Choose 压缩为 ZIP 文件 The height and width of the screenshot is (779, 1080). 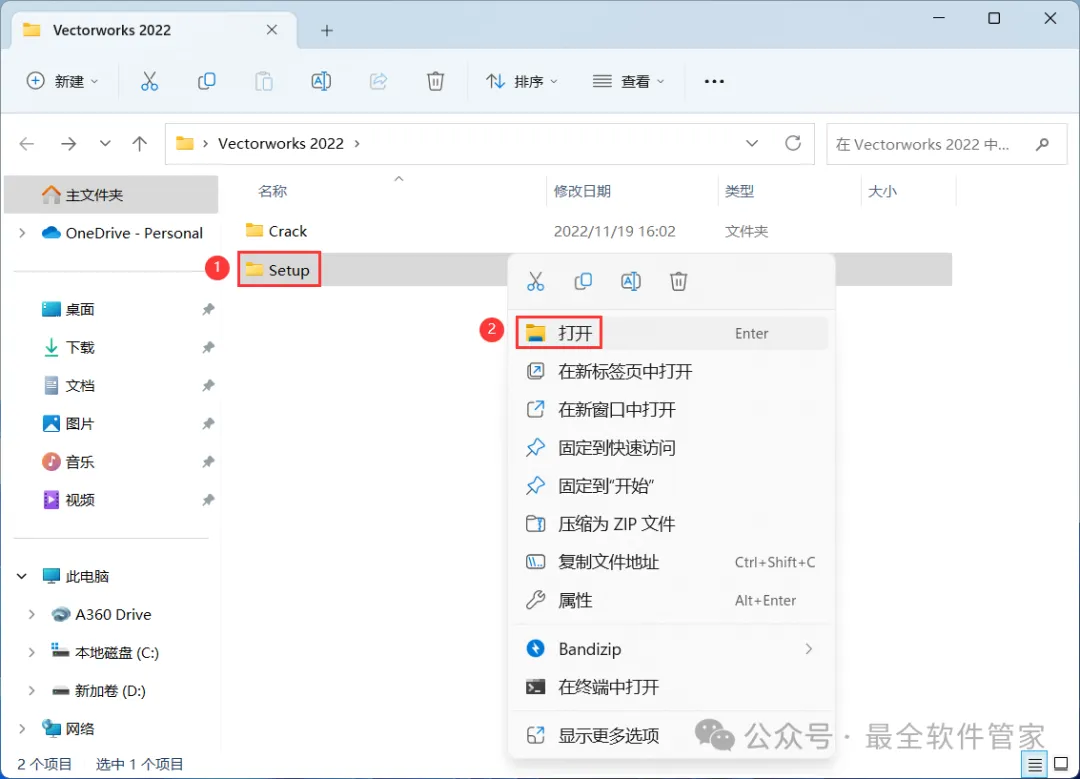[x=672, y=524]
